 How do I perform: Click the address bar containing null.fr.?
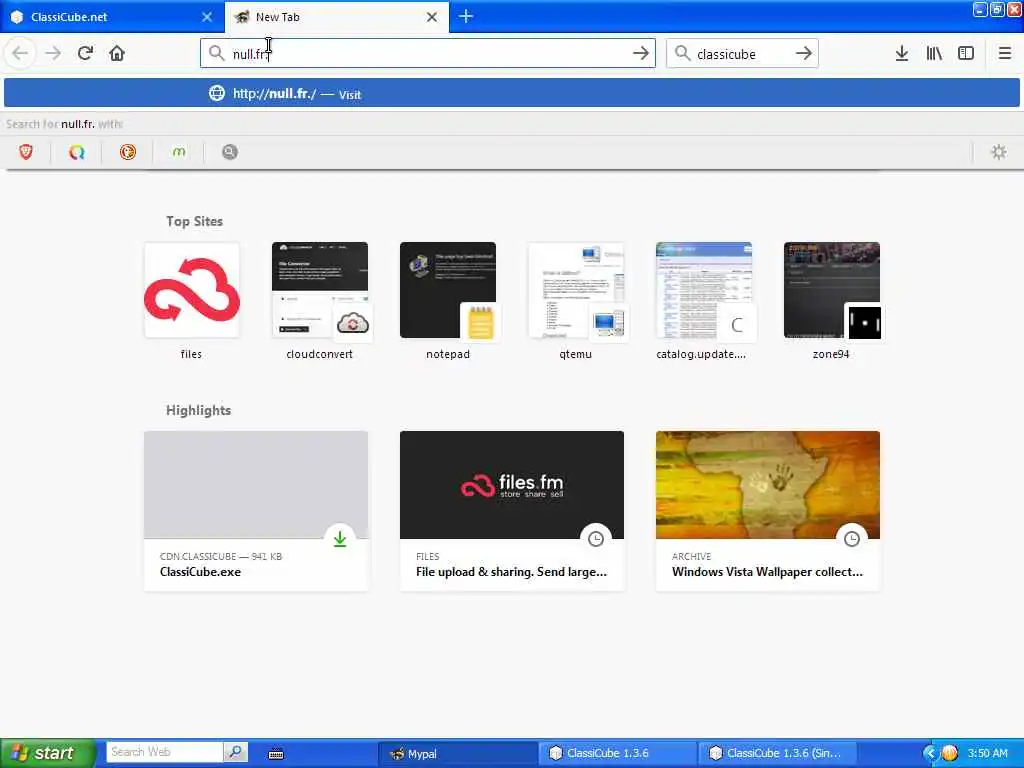click(x=428, y=54)
